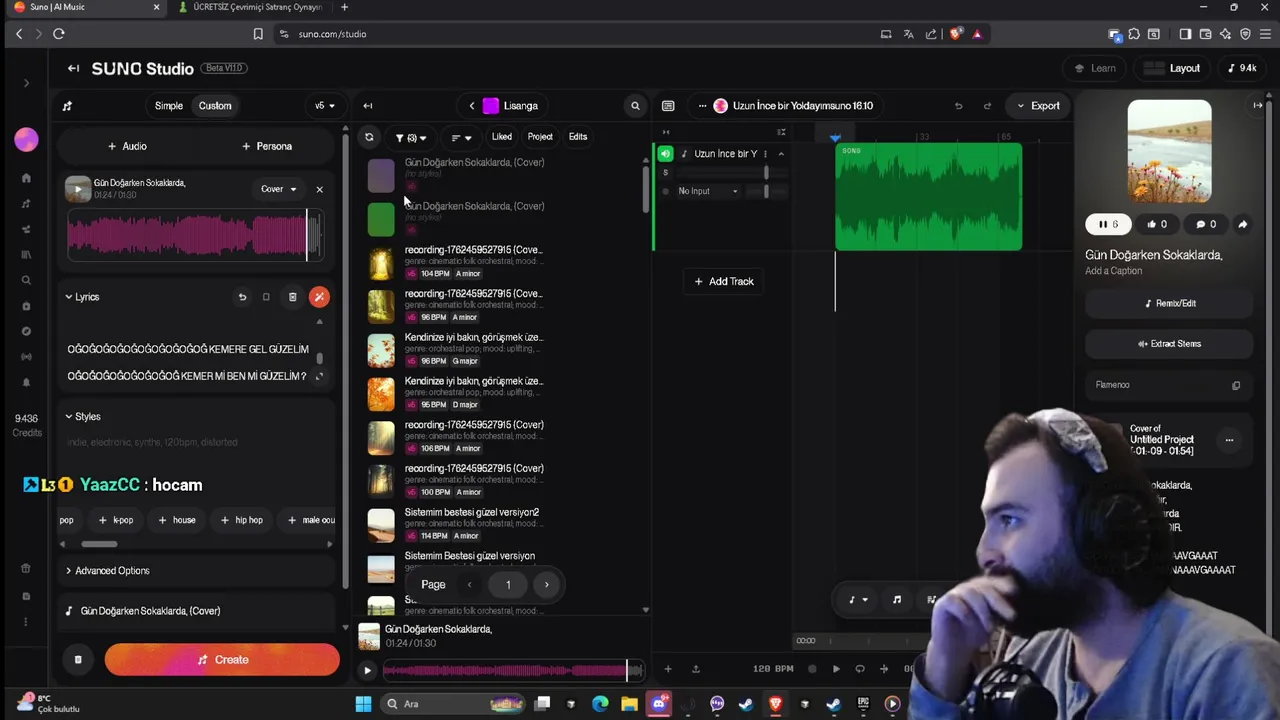The width and height of the screenshot is (1280, 720).
Task: Select the green SONG clip on the timeline
Action: point(929,197)
